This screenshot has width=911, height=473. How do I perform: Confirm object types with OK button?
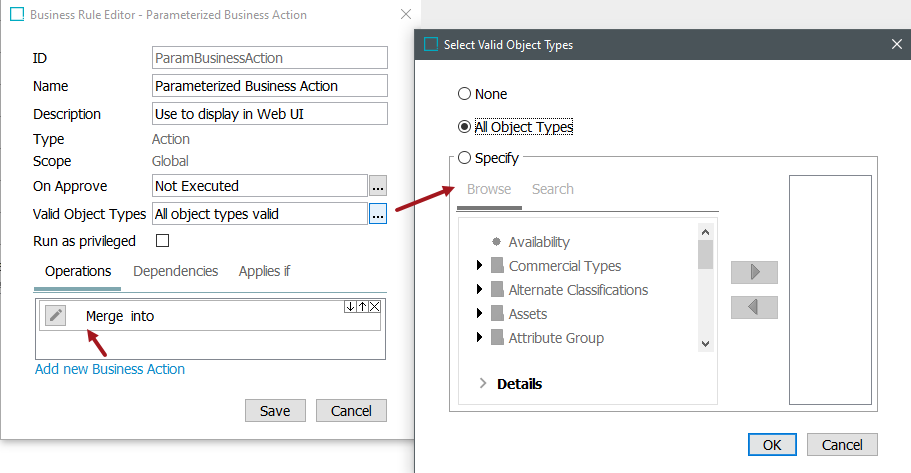coord(772,445)
